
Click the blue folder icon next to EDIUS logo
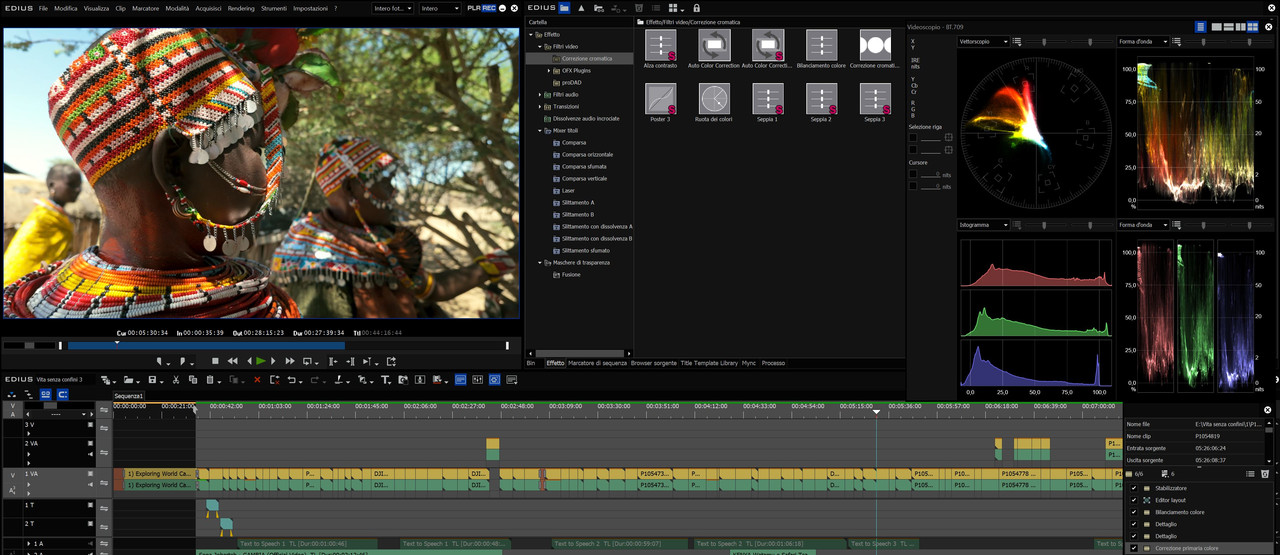pos(564,8)
